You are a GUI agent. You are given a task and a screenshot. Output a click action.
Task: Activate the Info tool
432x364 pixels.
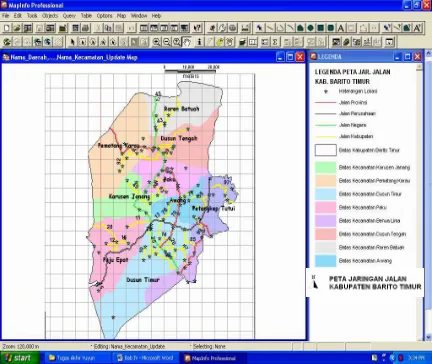(x=199, y=42)
